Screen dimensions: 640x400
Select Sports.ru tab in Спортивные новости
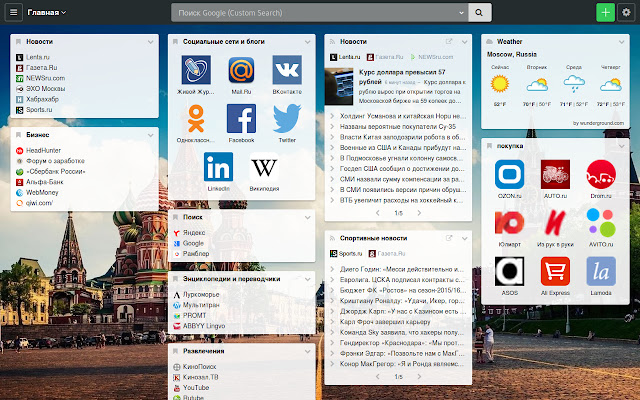pyautogui.click(x=349, y=255)
